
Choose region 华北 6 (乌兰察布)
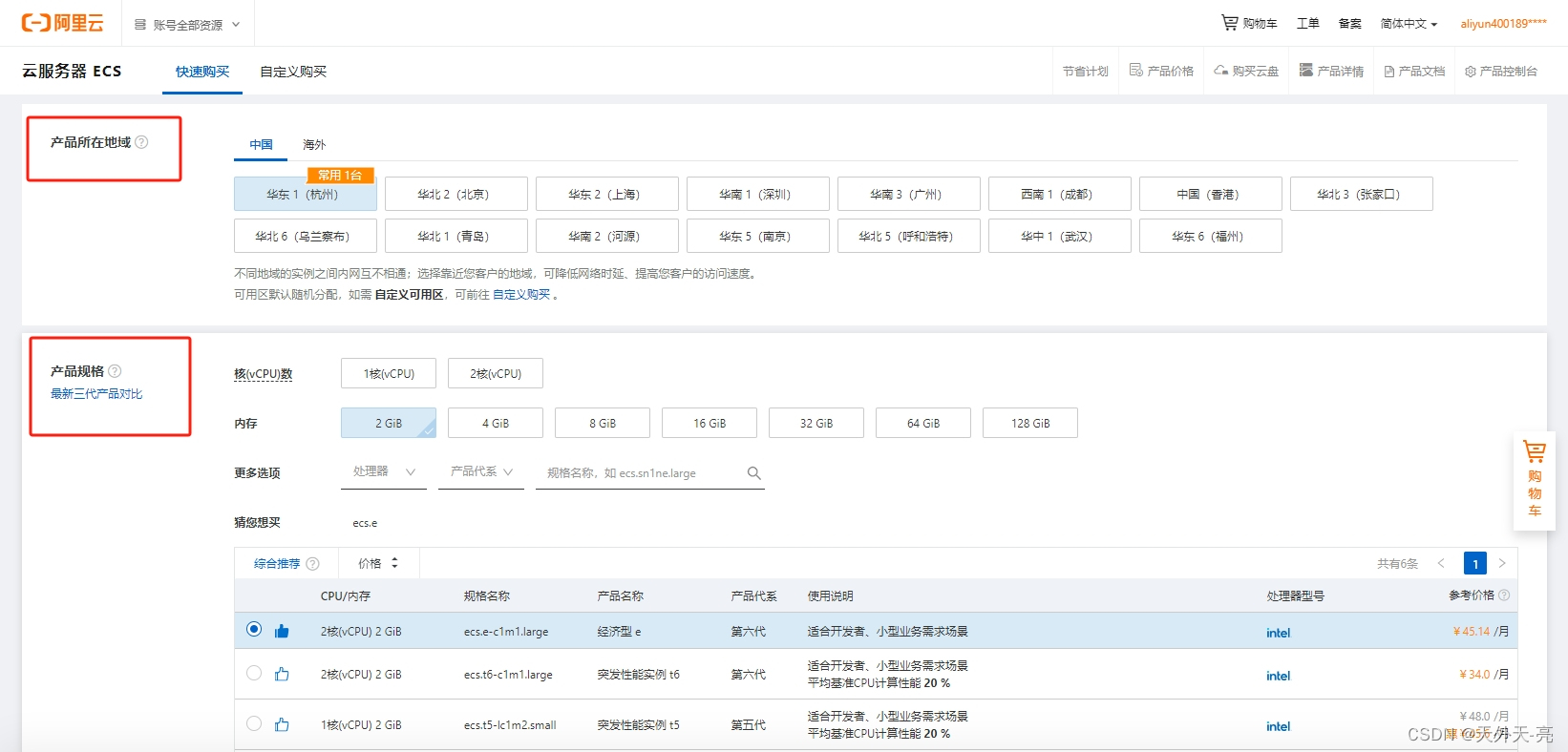pos(306,236)
